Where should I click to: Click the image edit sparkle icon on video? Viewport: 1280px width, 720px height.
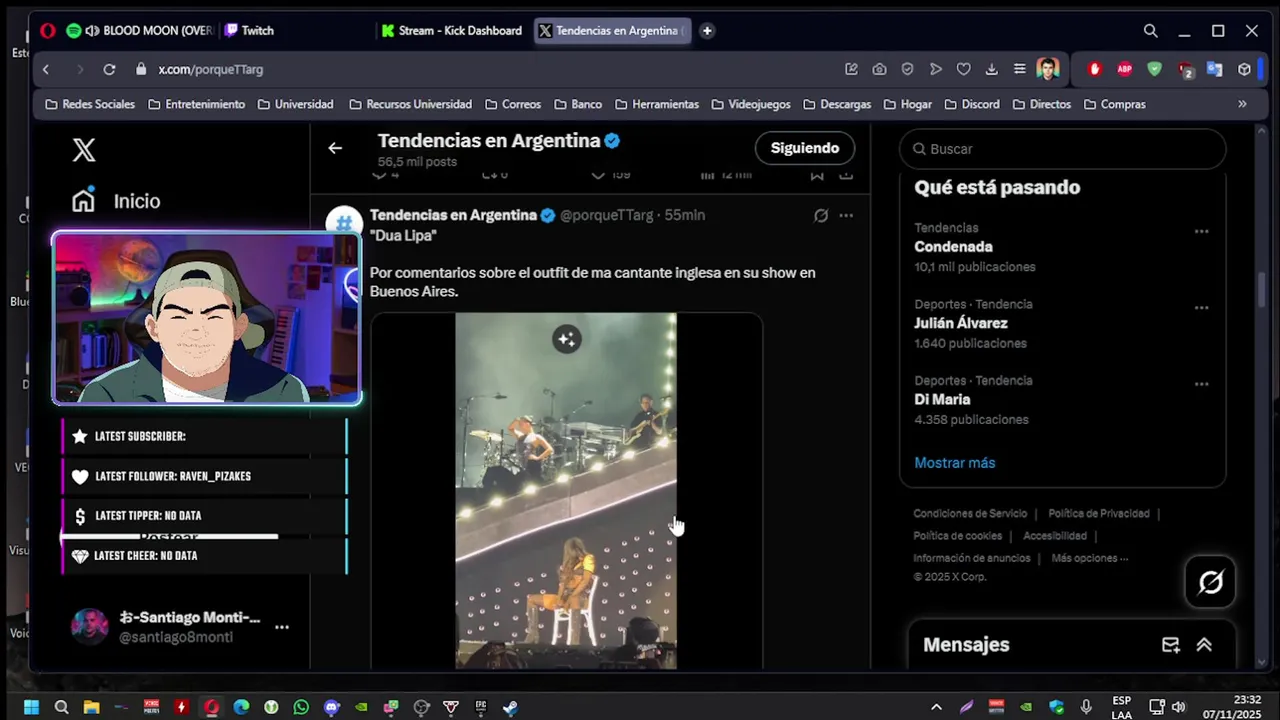pyautogui.click(x=567, y=339)
